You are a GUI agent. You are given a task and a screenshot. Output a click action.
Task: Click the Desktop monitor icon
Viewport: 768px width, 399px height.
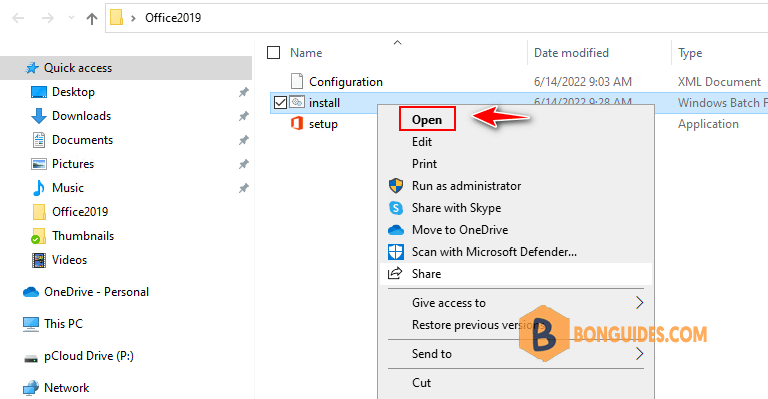(x=39, y=92)
